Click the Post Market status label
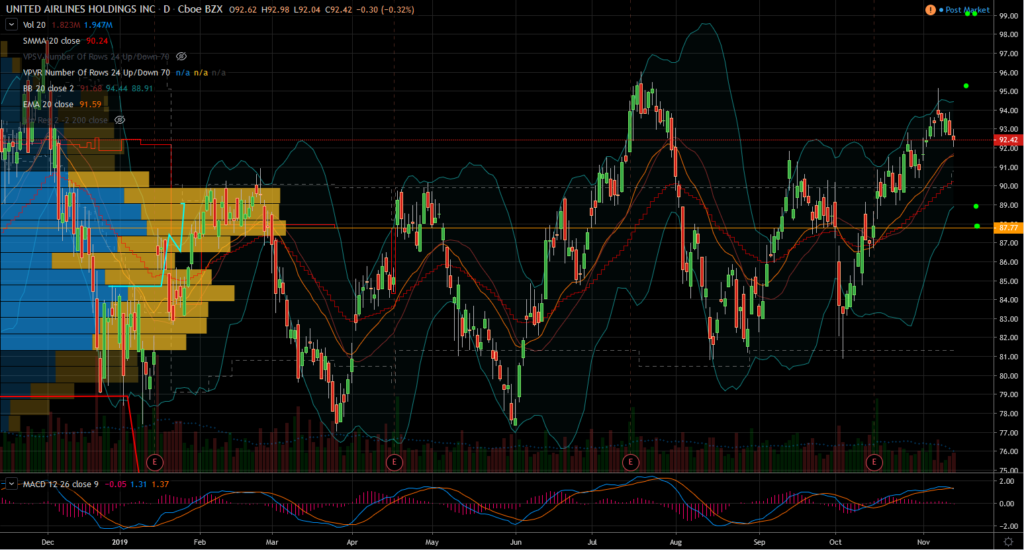This screenshot has height=550, width=1024. [x=967, y=10]
